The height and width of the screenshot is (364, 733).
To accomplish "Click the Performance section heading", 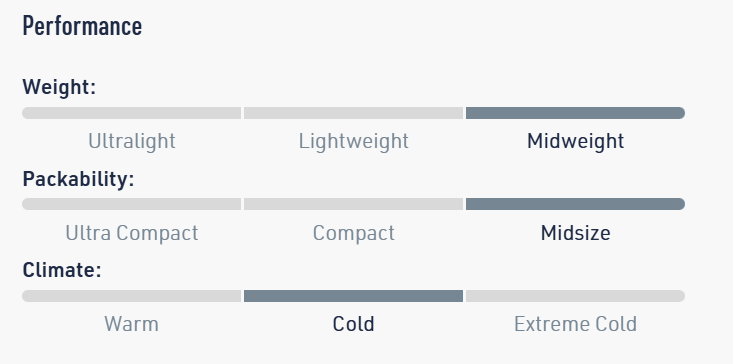I will point(82,26).
